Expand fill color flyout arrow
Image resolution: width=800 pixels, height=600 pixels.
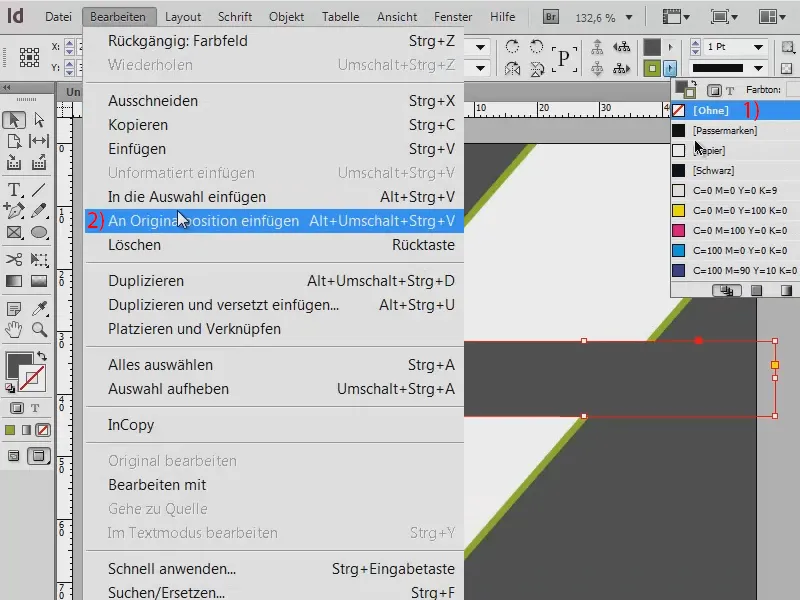670,47
